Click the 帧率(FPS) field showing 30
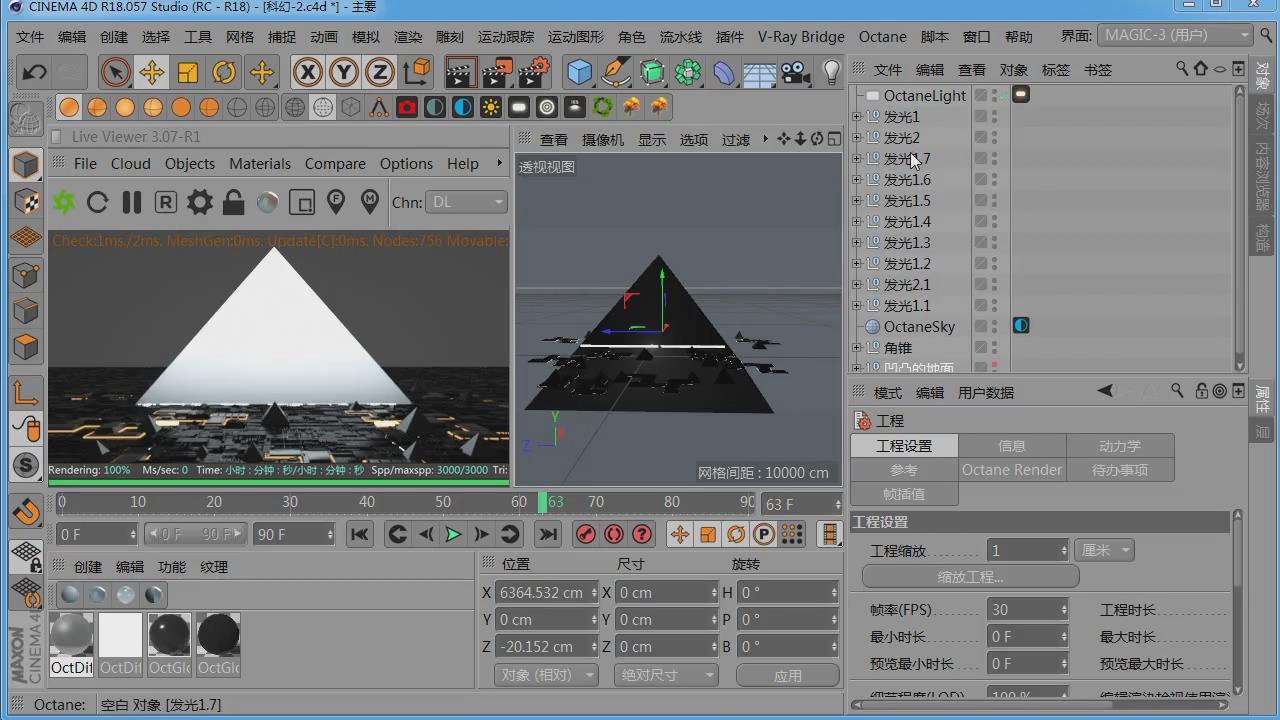This screenshot has width=1280, height=720. [1029, 610]
